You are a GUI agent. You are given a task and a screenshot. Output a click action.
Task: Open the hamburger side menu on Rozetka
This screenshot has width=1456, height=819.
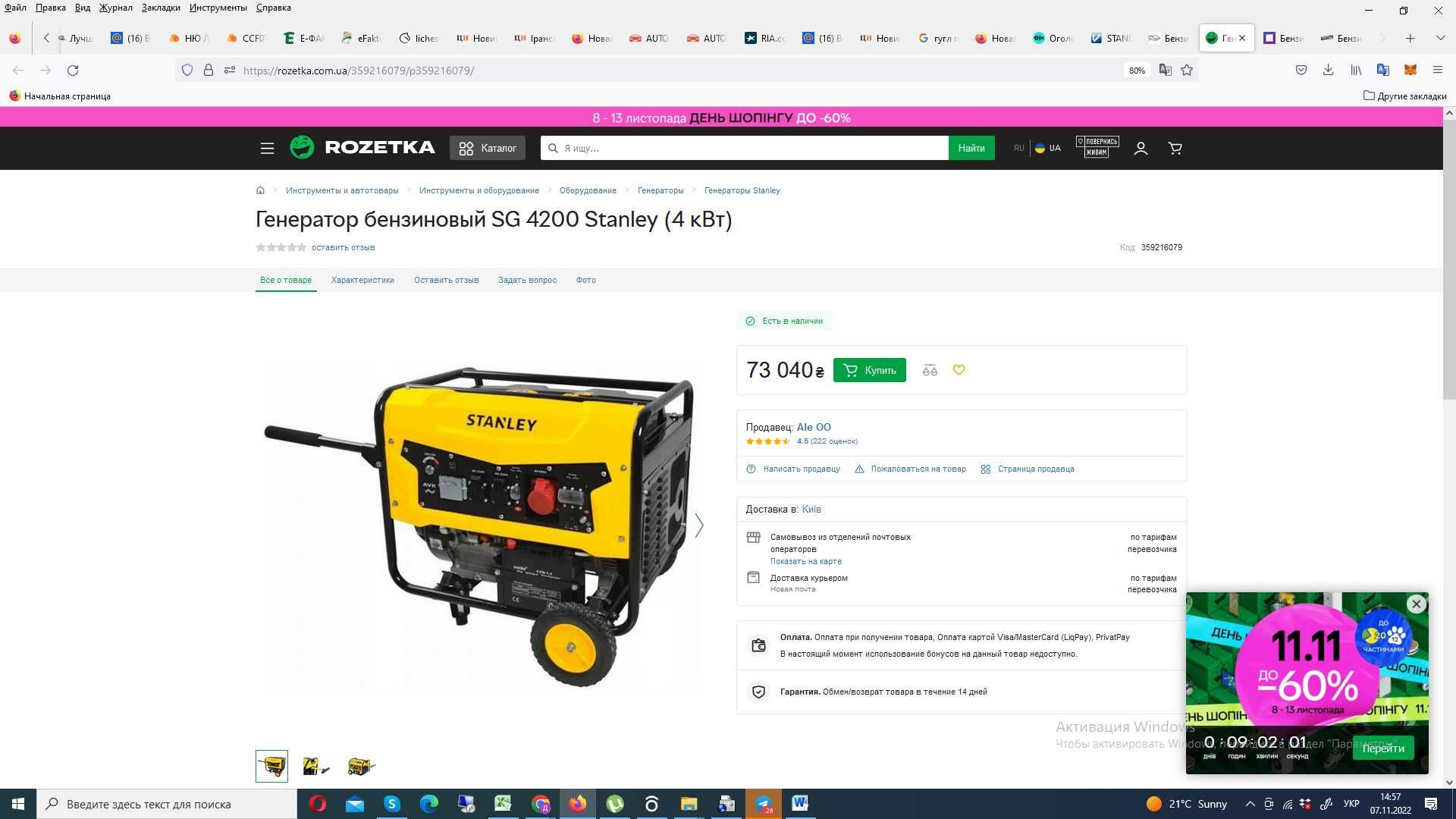pos(267,148)
